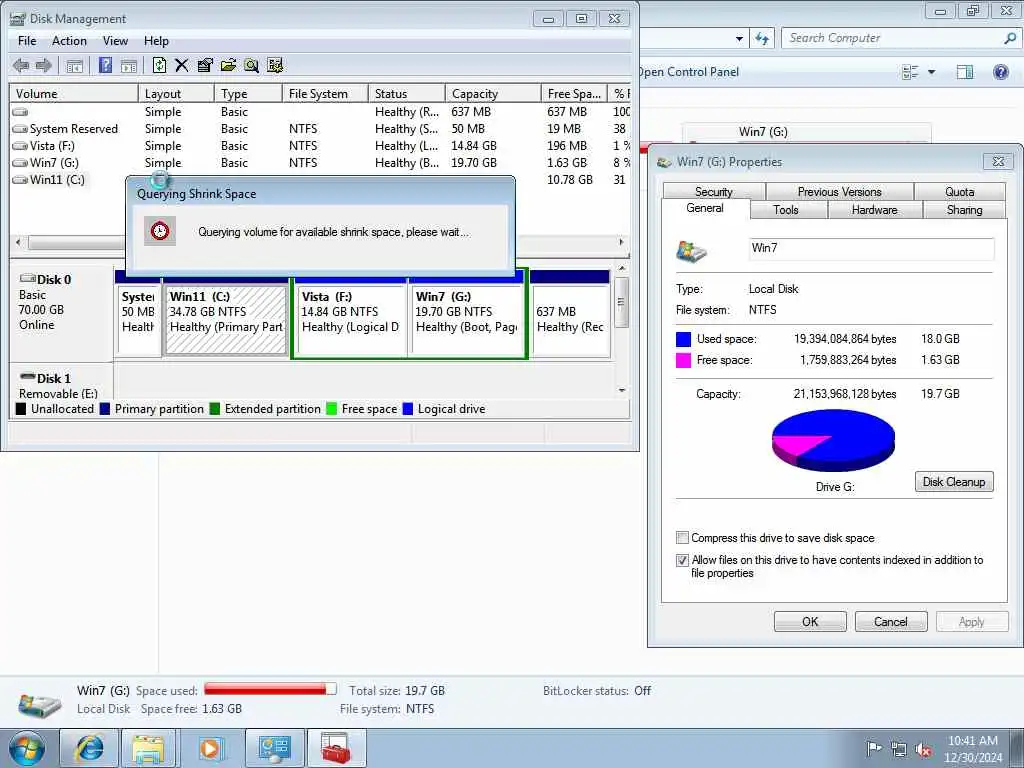This screenshot has height=768, width=1024.
Task: Click the Back arrow in Disk Management toolbar
Action: tap(21, 65)
